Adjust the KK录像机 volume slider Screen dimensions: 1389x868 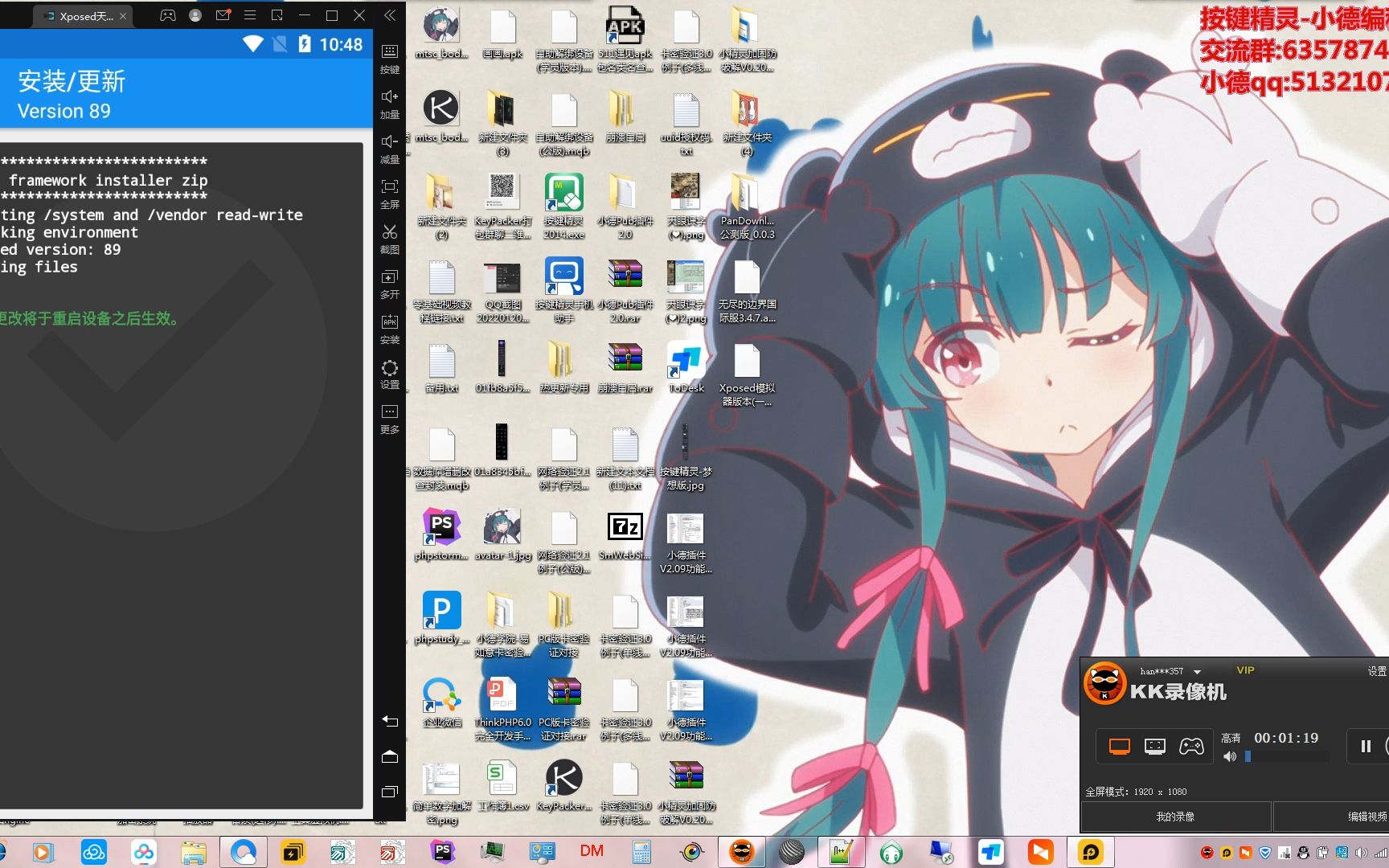coord(1286,756)
